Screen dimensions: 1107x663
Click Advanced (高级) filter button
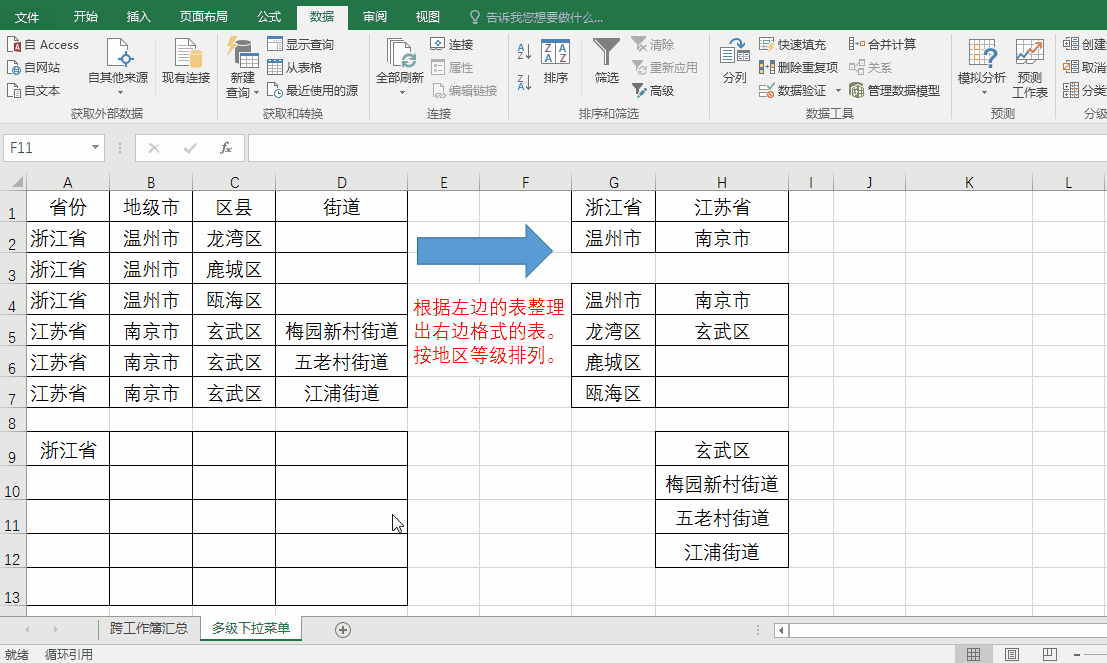(x=653, y=90)
